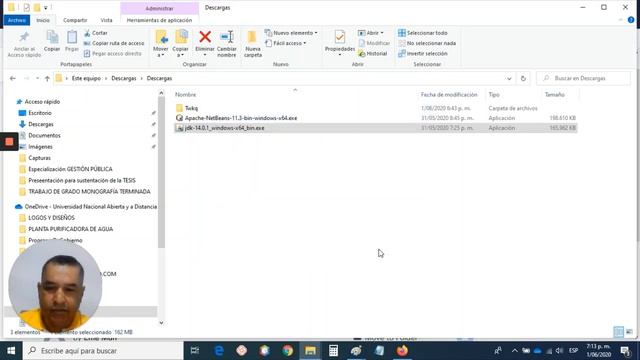This screenshot has width=640, height=360.
Task: Click No seleccionar nada
Action: [x=427, y=43]
